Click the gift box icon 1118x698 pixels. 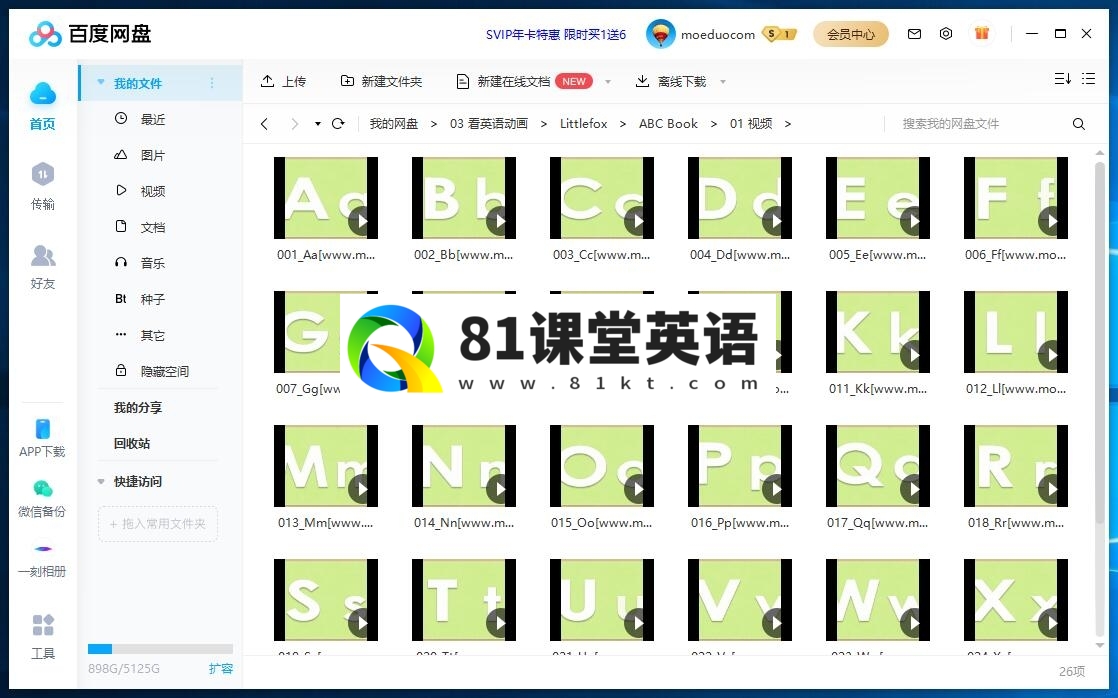(x=982, y=33)
